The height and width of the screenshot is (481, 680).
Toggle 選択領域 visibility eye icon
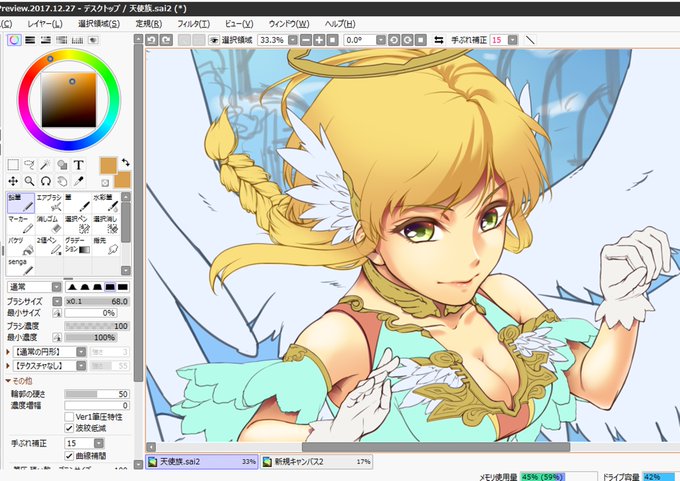pyautogui.click(x=213, y=40)
